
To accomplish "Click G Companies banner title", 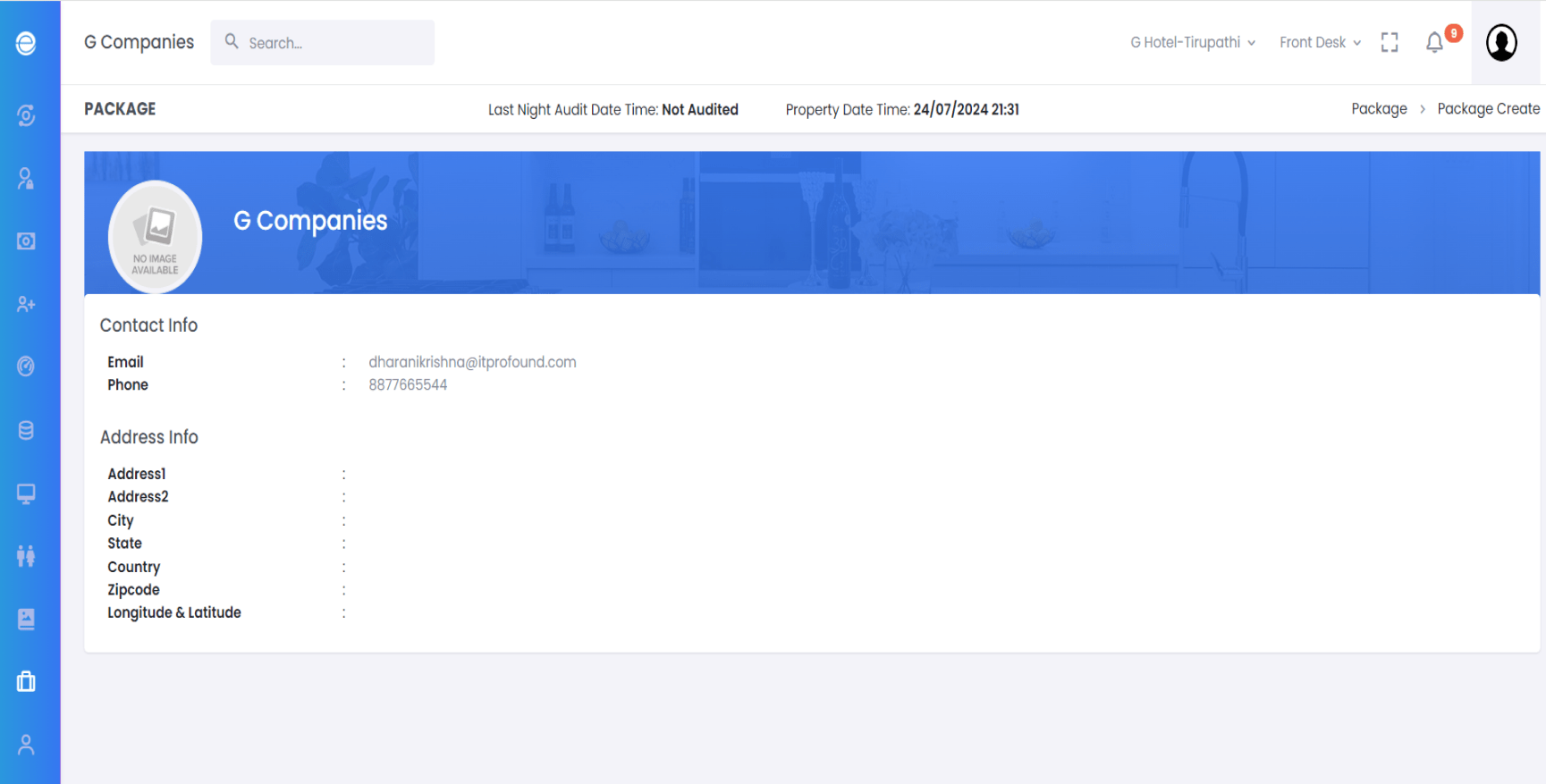I will pyautogui.click(x=310, y=221).
